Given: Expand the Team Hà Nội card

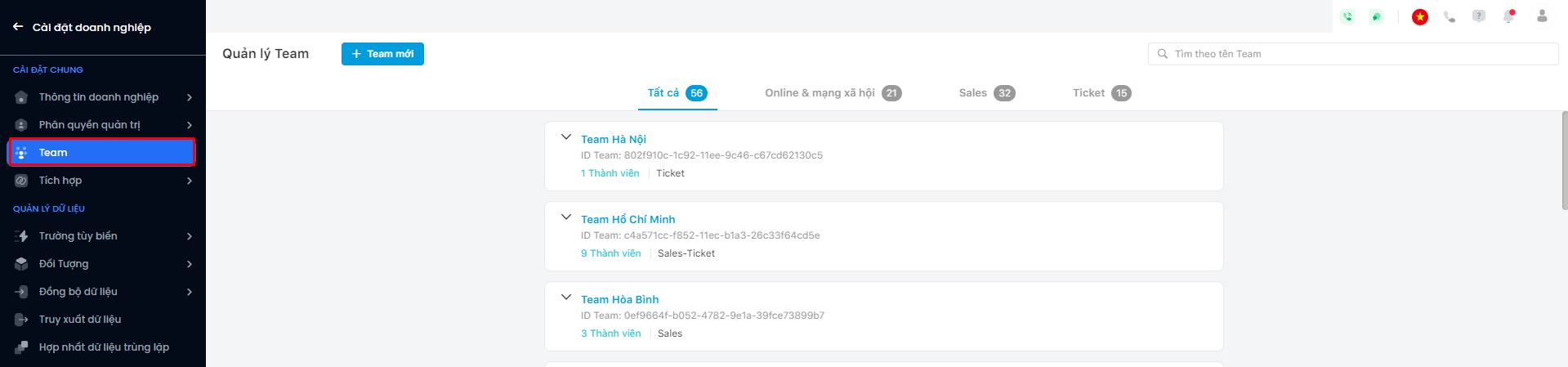Looking at the screenshot, I should coord(565,137).
